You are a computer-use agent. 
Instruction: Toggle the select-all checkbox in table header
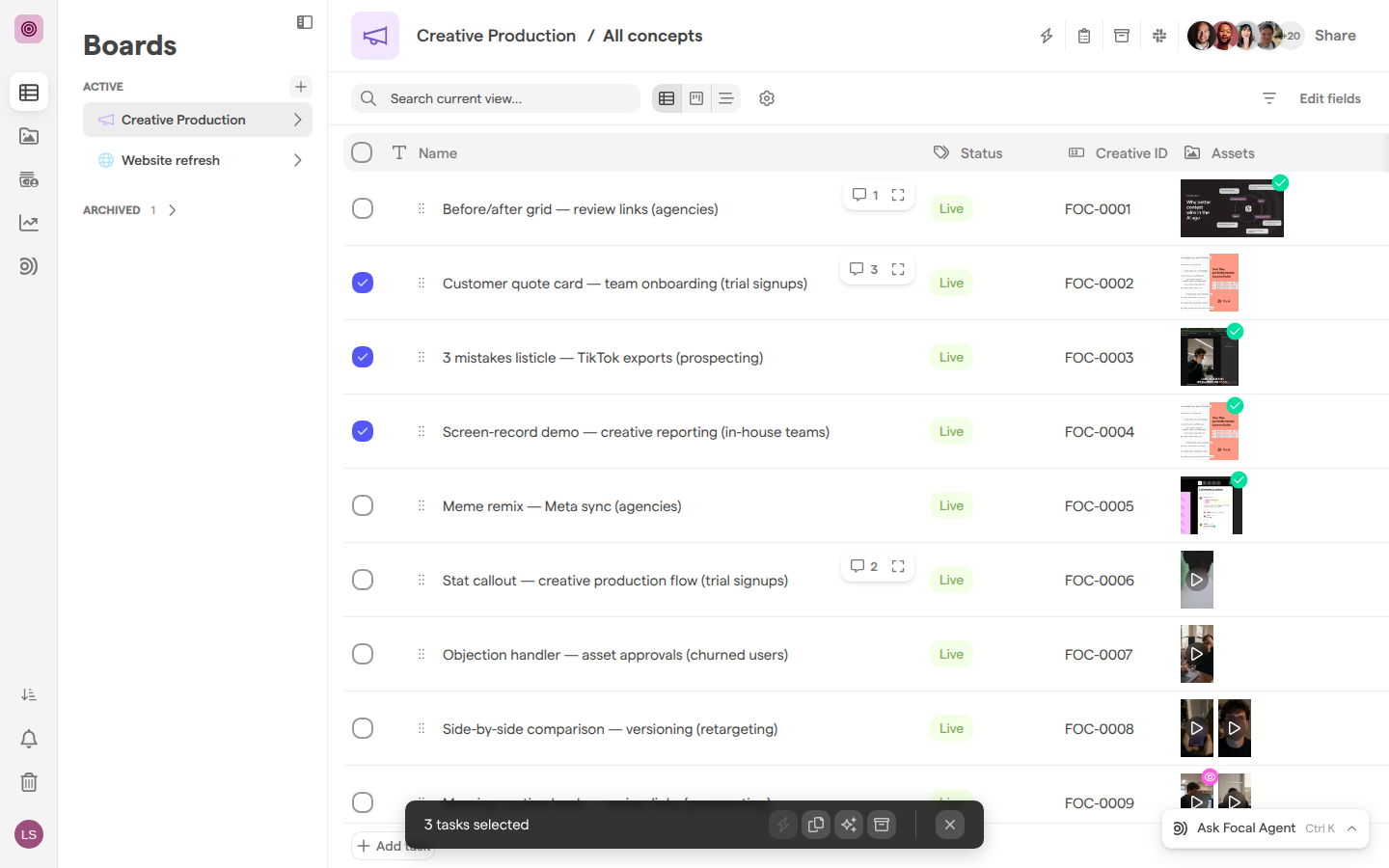[362, 152]
